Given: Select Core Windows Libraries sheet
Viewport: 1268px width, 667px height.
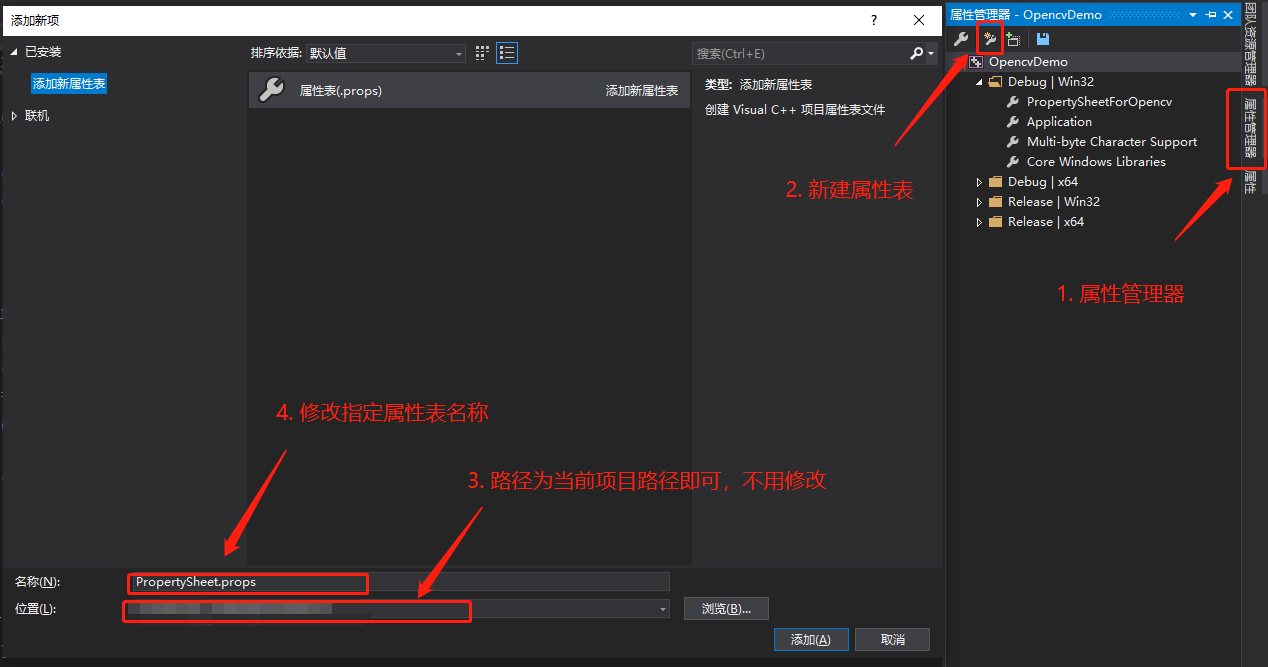Looking at the screenshot, I should click(1096, 162).
